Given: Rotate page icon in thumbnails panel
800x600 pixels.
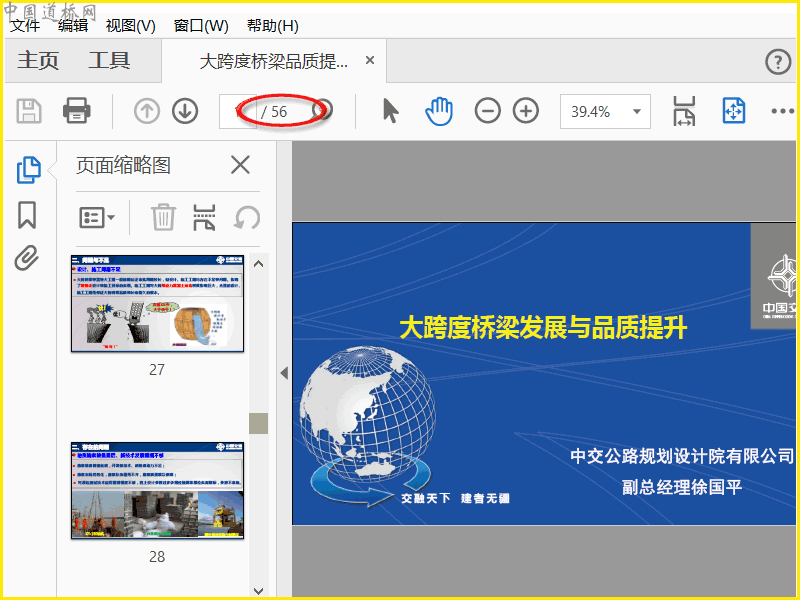Looking at the screenshot, I should (247, 218).
